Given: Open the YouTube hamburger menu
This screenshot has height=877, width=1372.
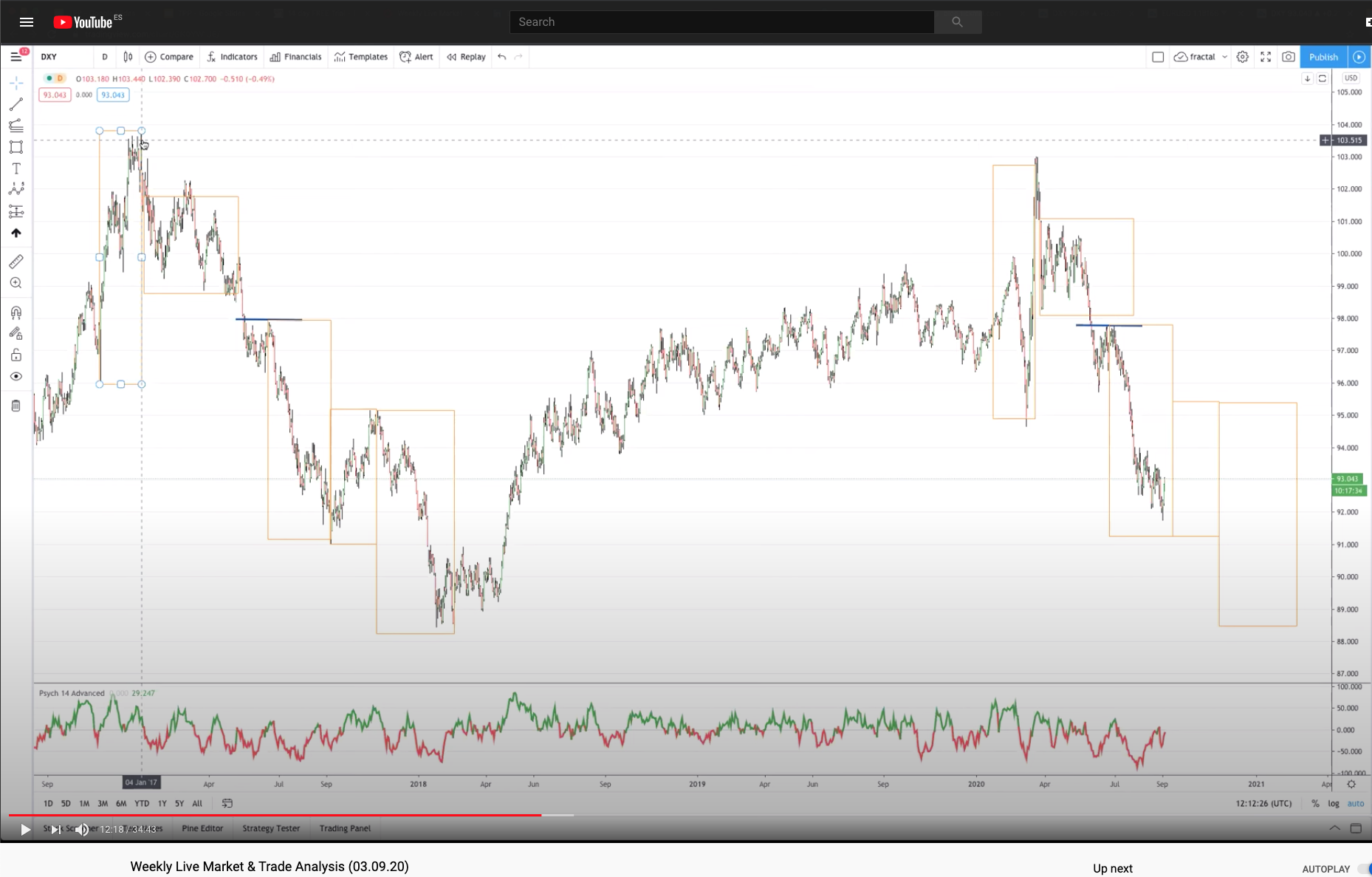Looking at the screenshot, I should point(27,22).
